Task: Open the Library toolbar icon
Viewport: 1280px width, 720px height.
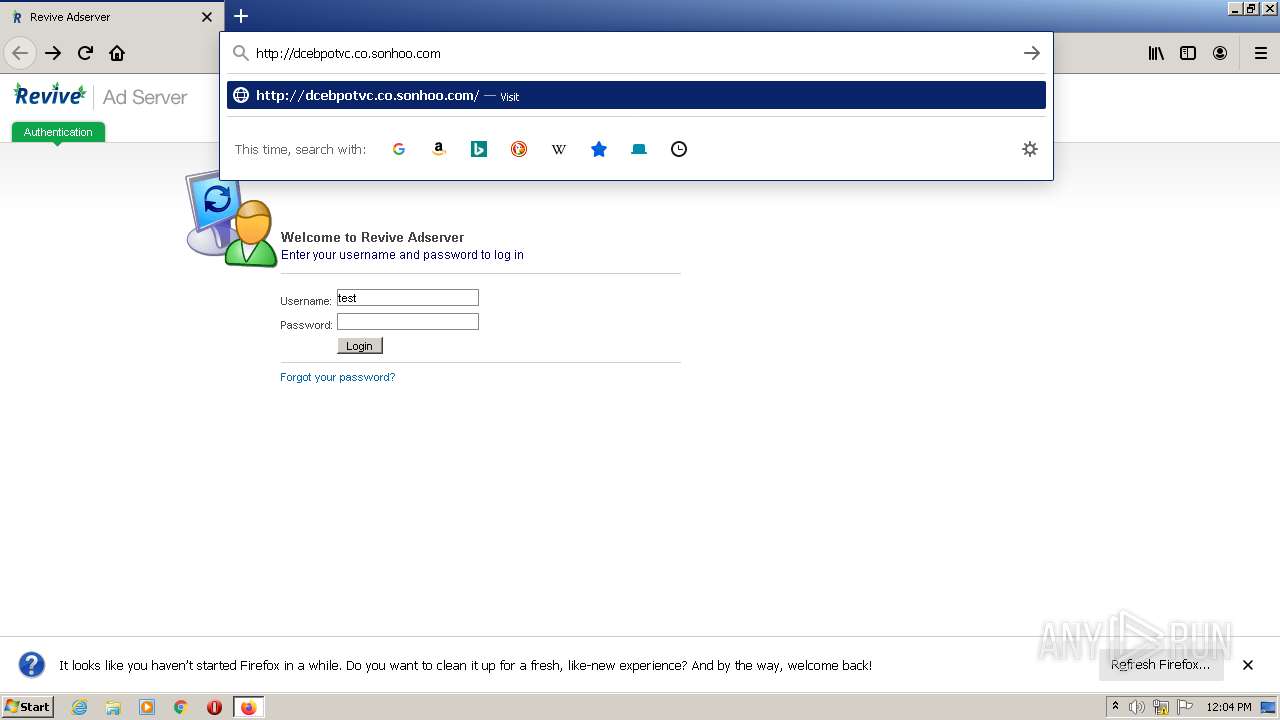Action: coord(1156,53)
